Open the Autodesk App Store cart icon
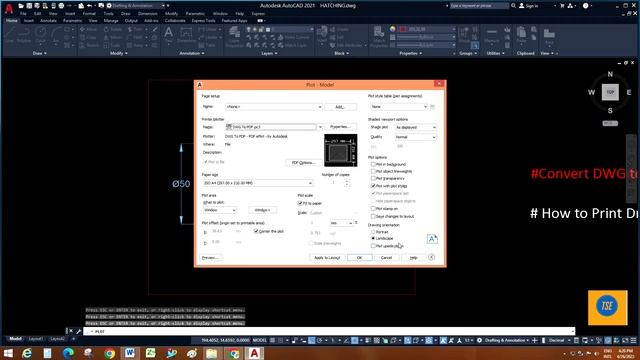 [562, 6]
